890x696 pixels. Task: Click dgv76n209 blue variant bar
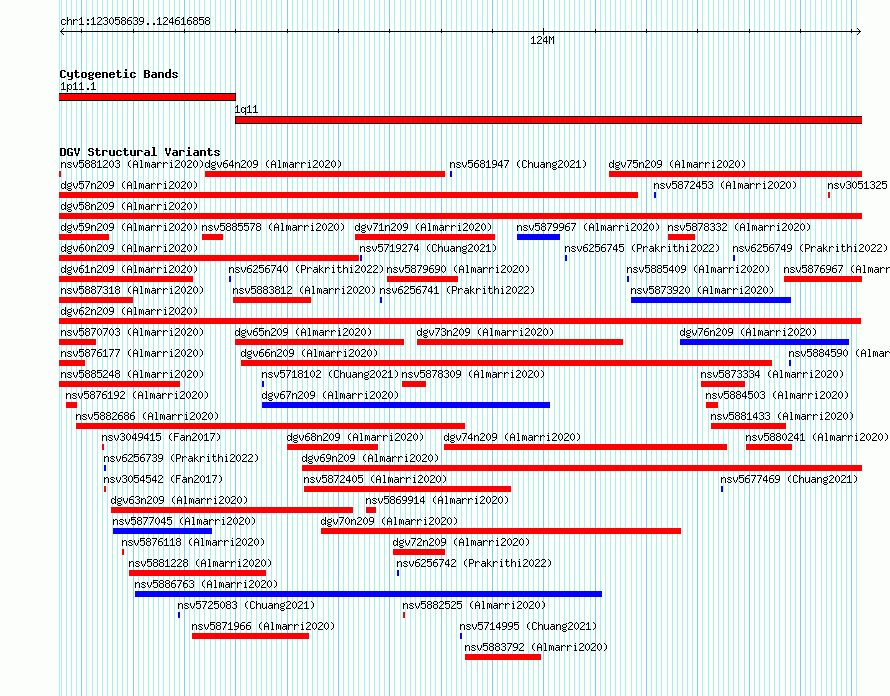[x=764, y=342]
